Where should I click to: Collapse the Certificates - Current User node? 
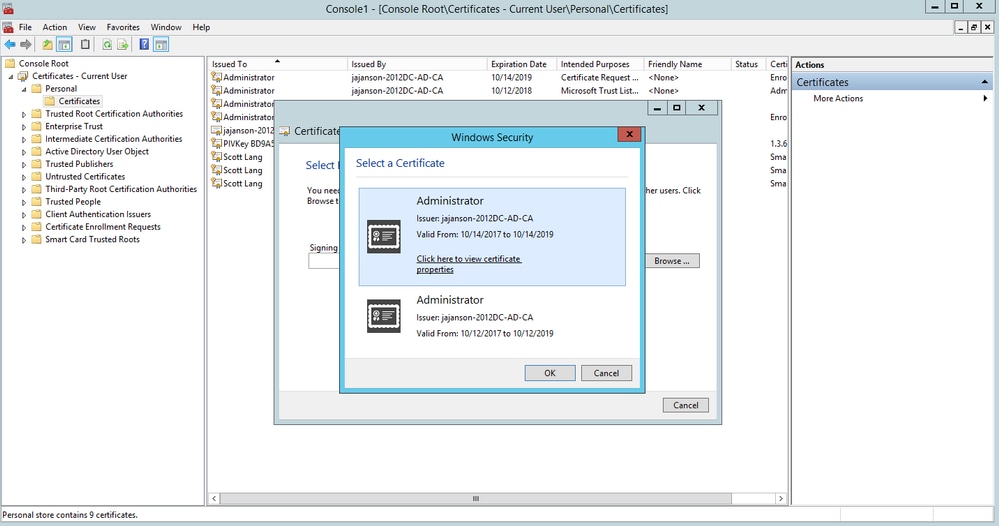pyautogui.click(x=11, y=76)
